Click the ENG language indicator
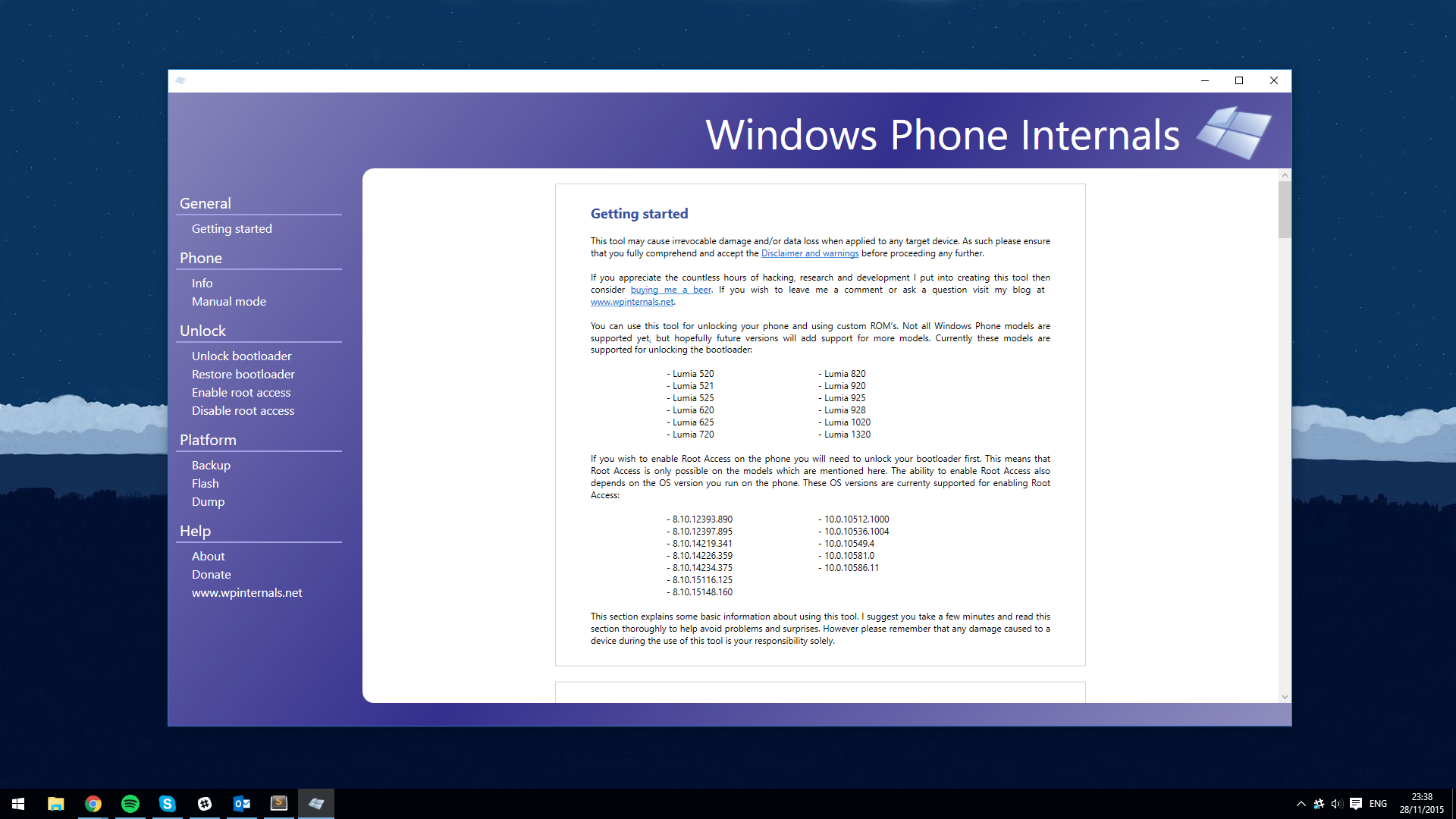The image size is (1456, 819). tap(1379, 804)
